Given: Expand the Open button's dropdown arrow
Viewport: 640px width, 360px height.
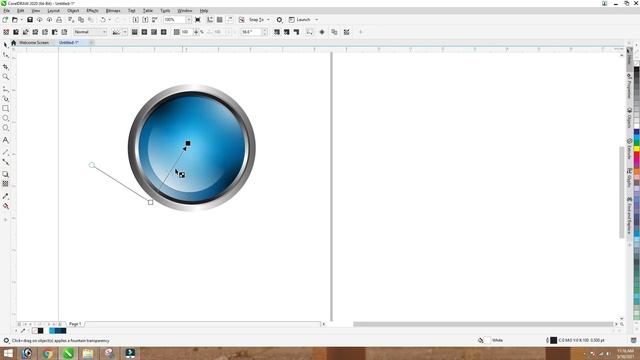Looking at the screenshot, I should 21,20.
